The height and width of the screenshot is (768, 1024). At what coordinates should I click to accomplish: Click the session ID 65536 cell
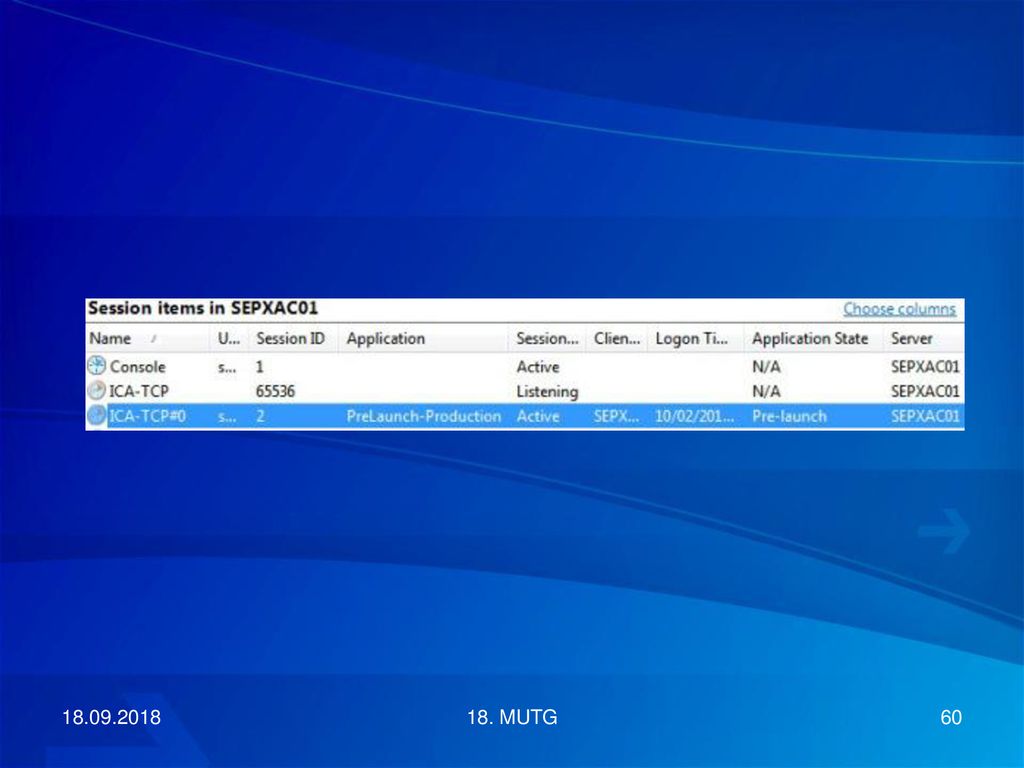click(276, 391)
